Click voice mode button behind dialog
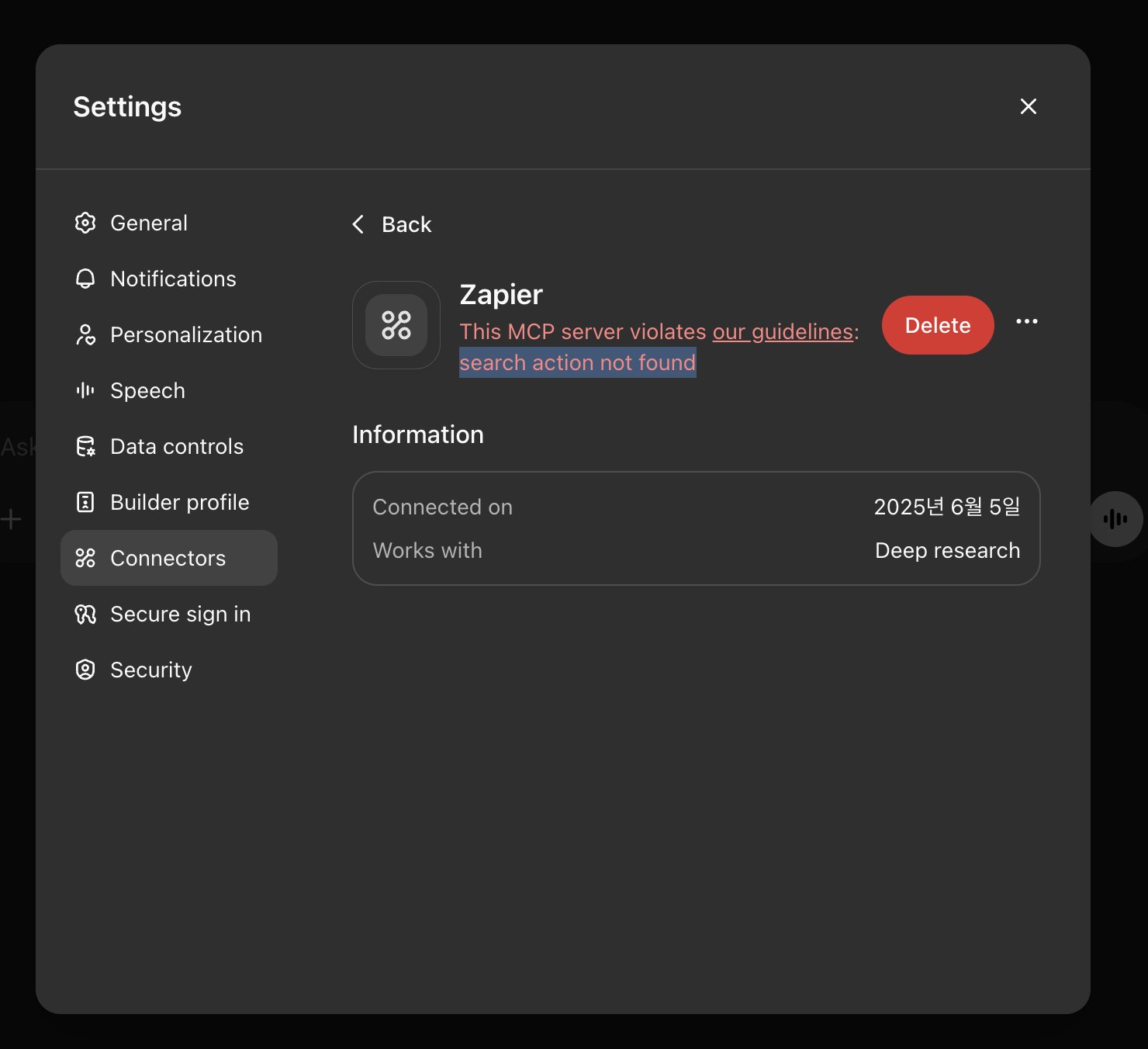This screenshot has width=1148, height=1049. click(1115, 519)
